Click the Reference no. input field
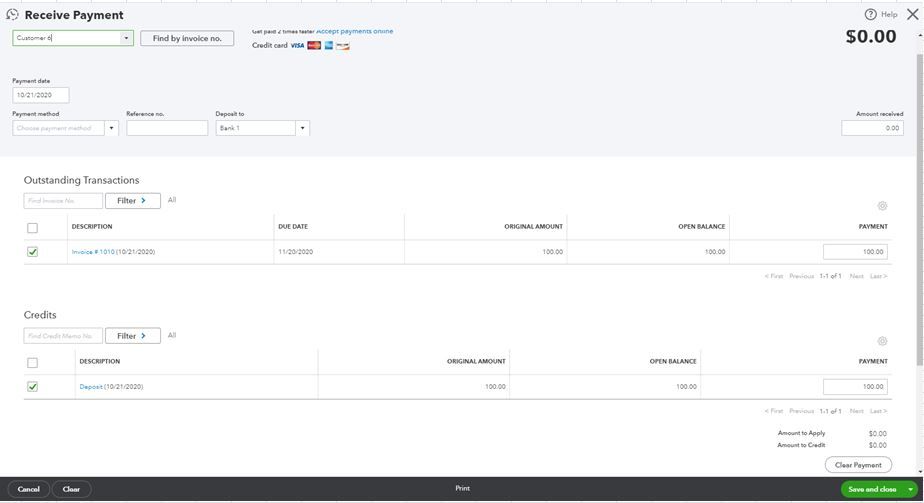 [x=167, y=128]
